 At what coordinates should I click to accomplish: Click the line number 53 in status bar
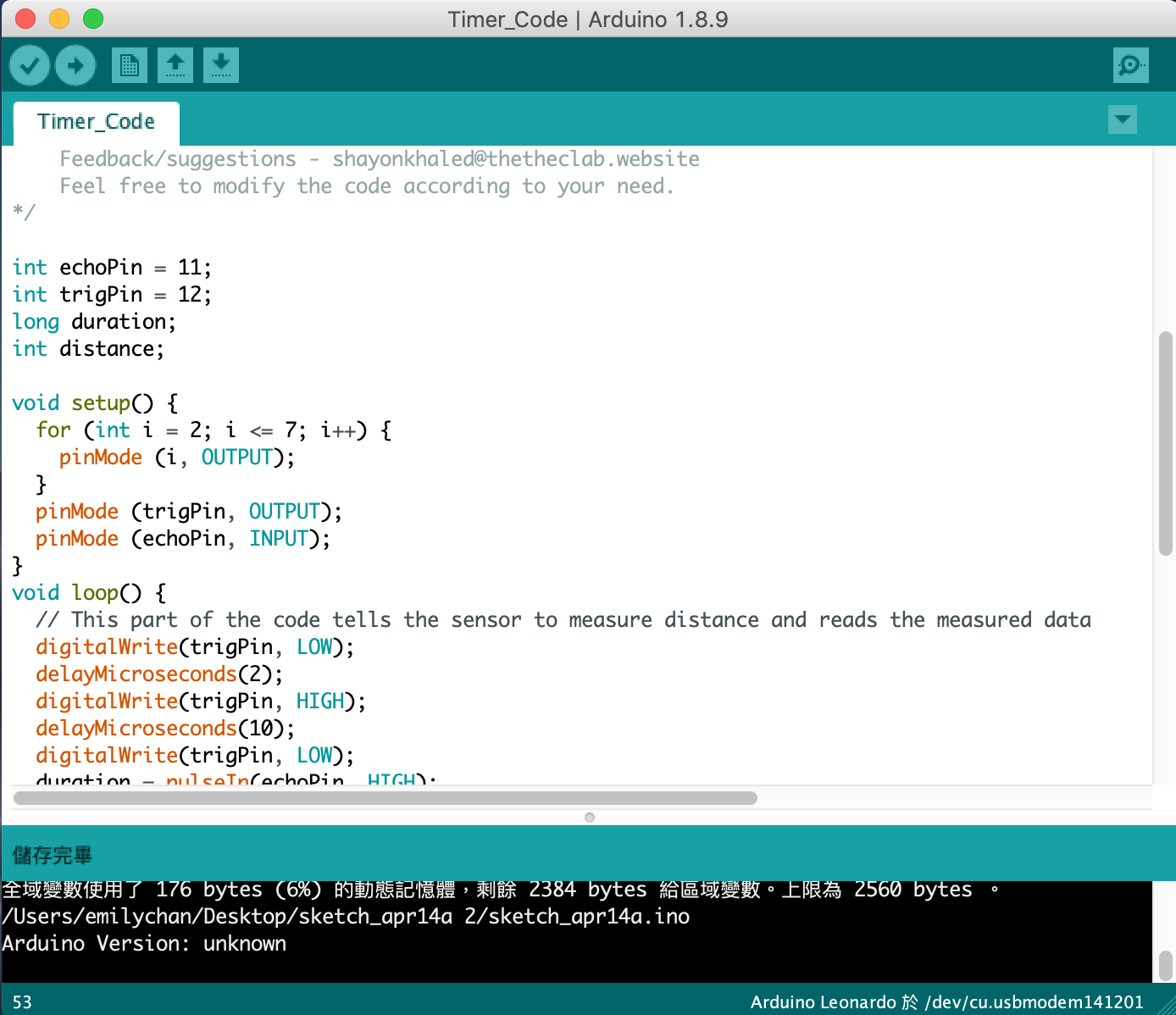point(22,1002)
